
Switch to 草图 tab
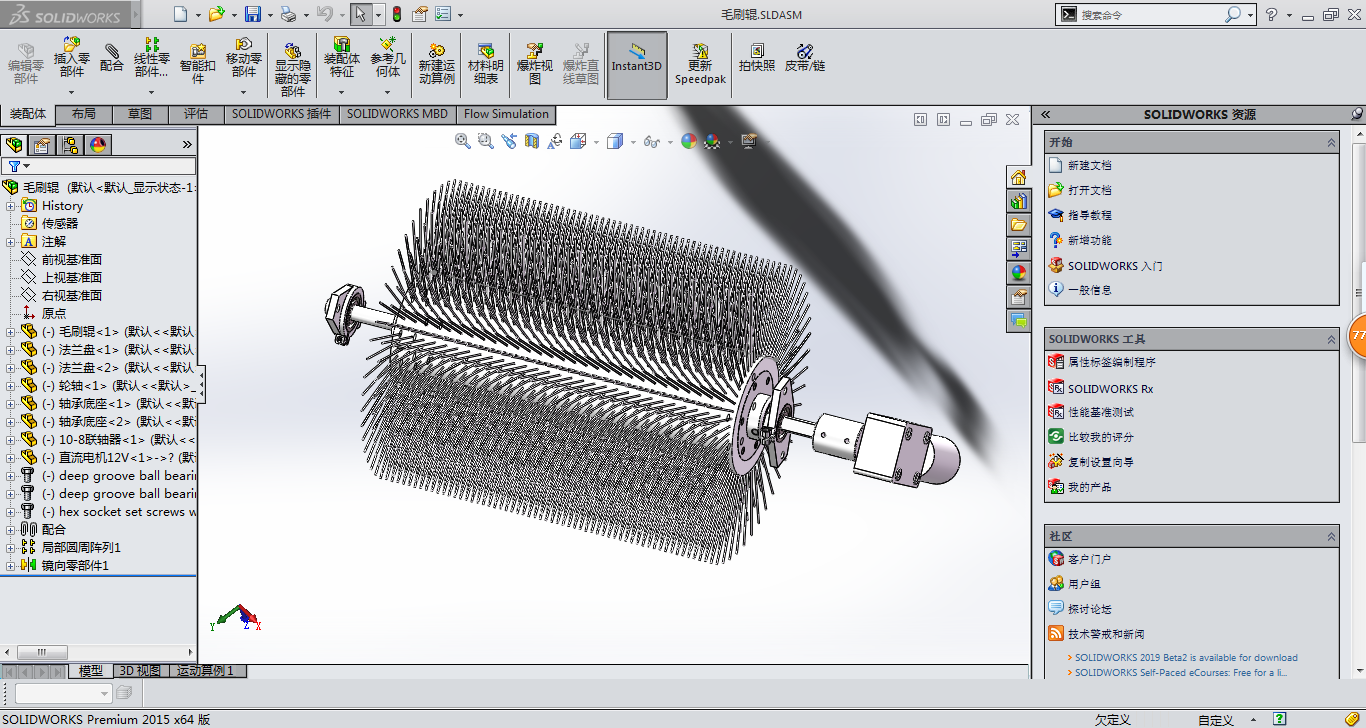pyautogui.click(x=140, y=114)
